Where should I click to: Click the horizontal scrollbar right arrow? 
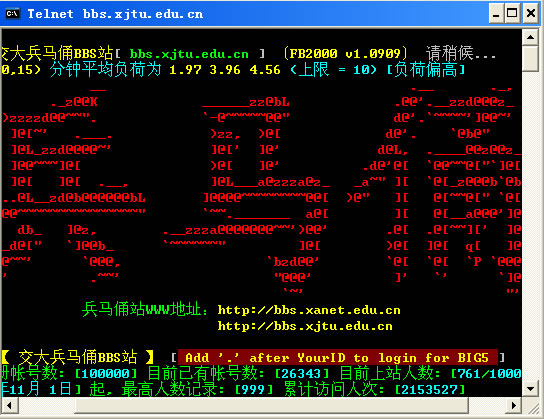[514, 405]
